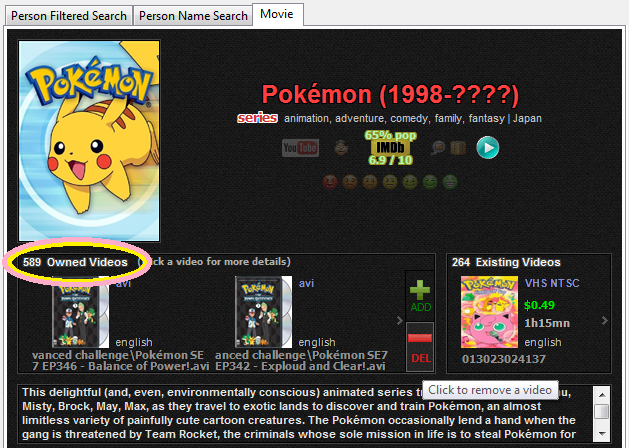
Task: Rate with the happiest green grinning face
Action: point(450,182)
